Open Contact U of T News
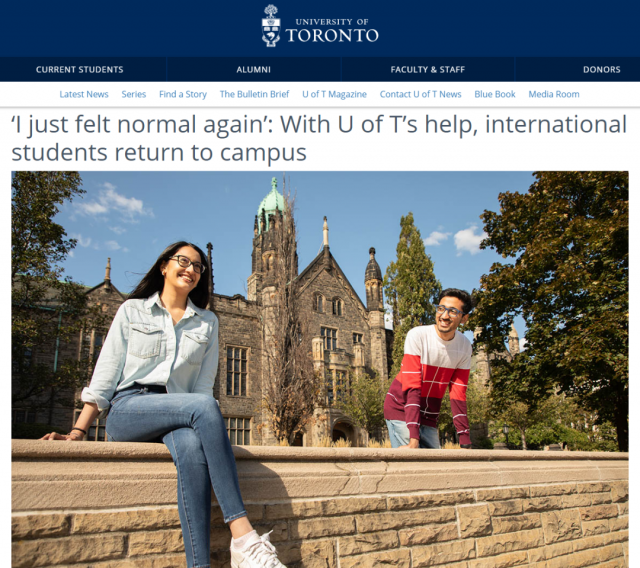Viewport: 640px width, 568px height. click(420, 94)
